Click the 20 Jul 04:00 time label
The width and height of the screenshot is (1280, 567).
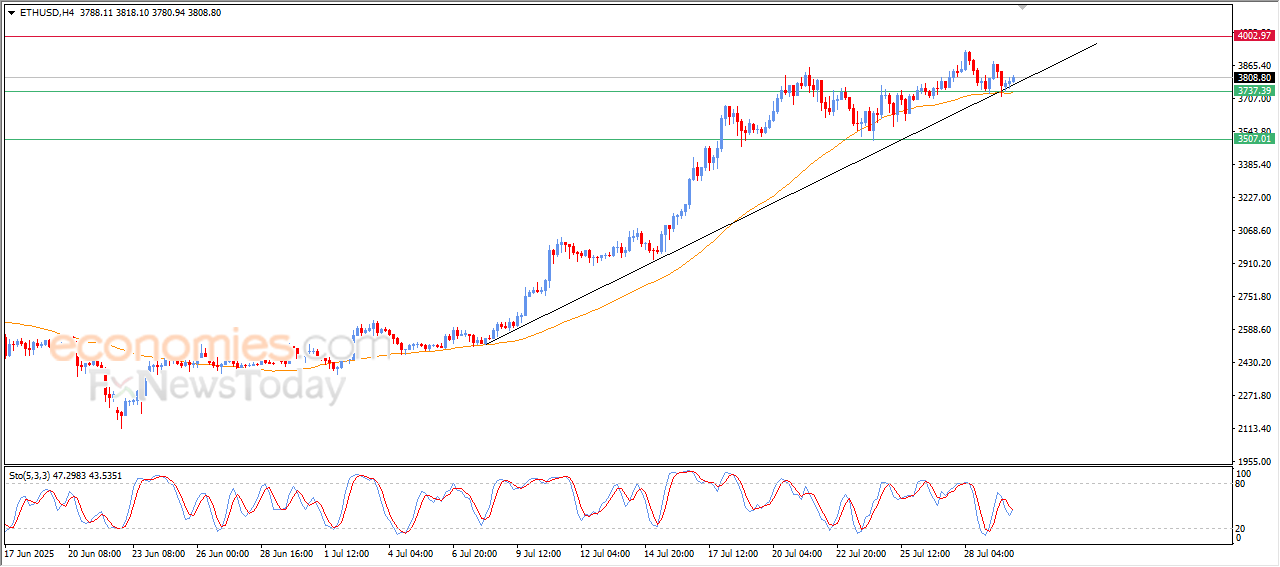799,552
